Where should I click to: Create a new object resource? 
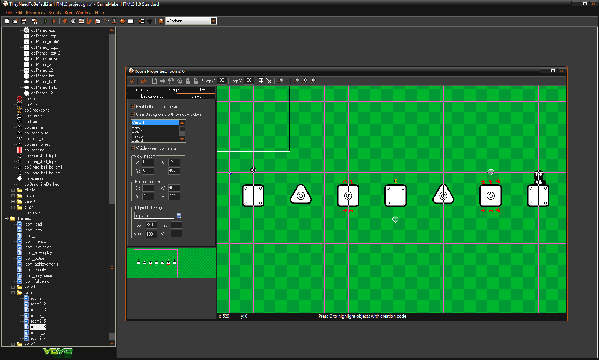(x=122, y=21)
